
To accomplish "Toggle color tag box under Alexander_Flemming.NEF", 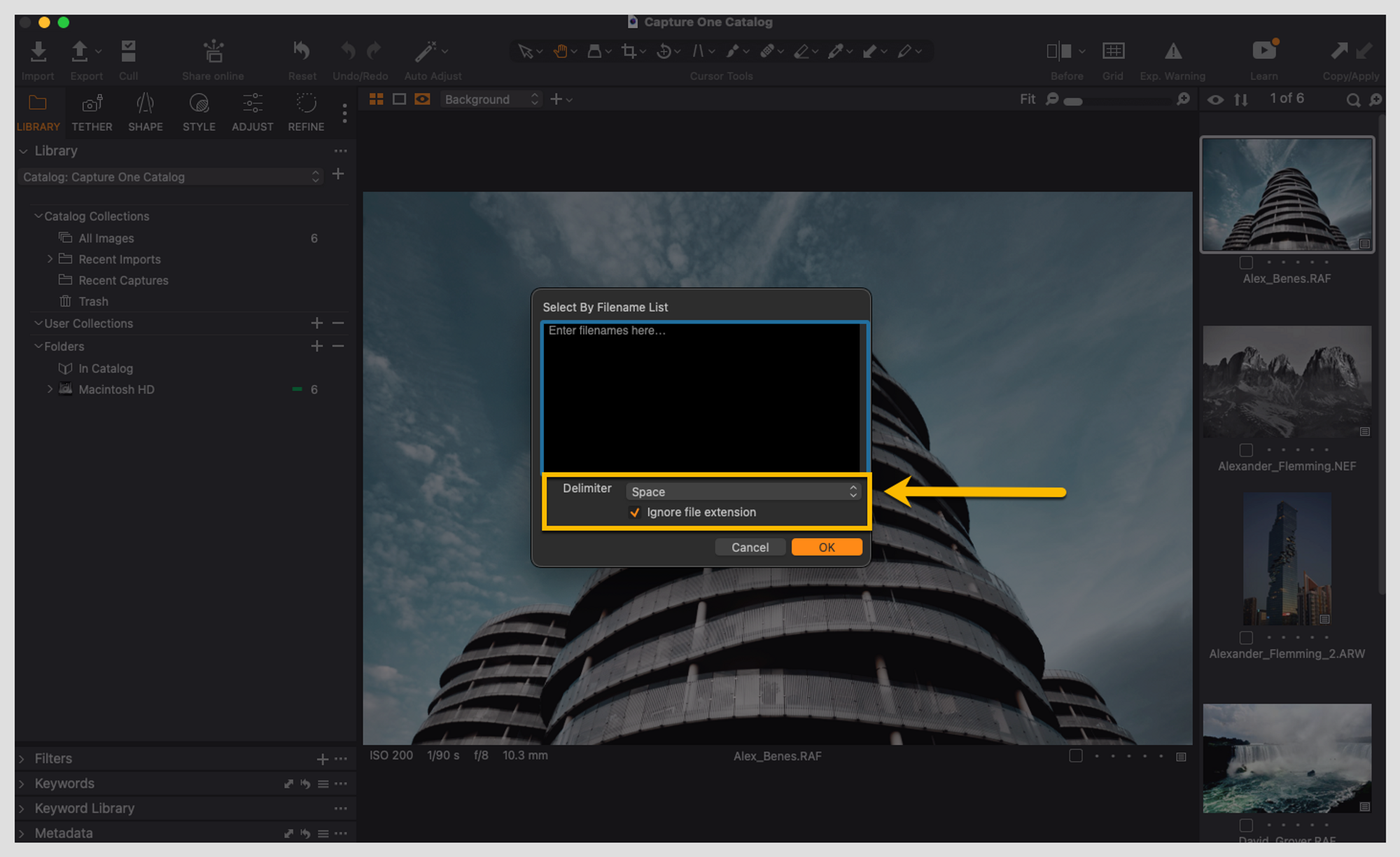I will (x=1246, y=450).
